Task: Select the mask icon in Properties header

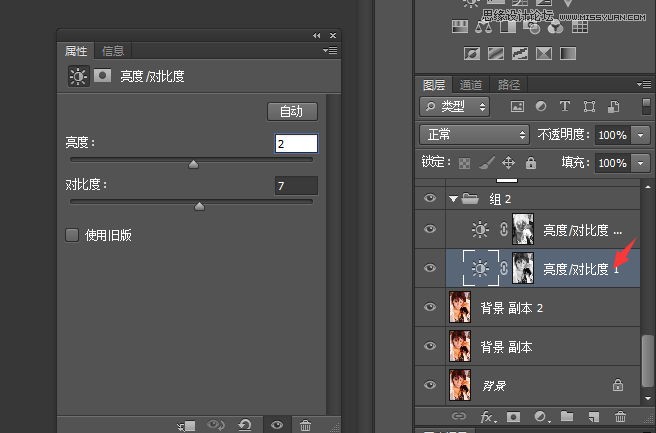Action: click(x=102, y=76)
